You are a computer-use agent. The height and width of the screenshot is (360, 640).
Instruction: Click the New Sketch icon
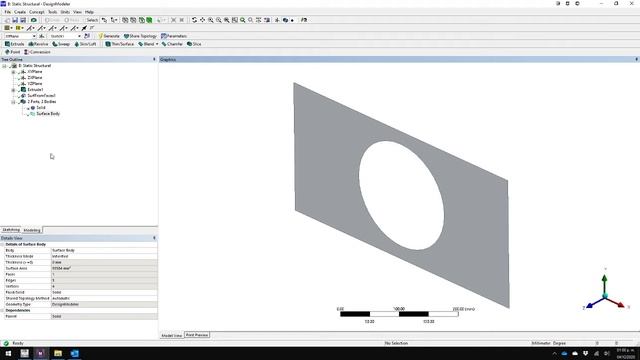point(87,36)
